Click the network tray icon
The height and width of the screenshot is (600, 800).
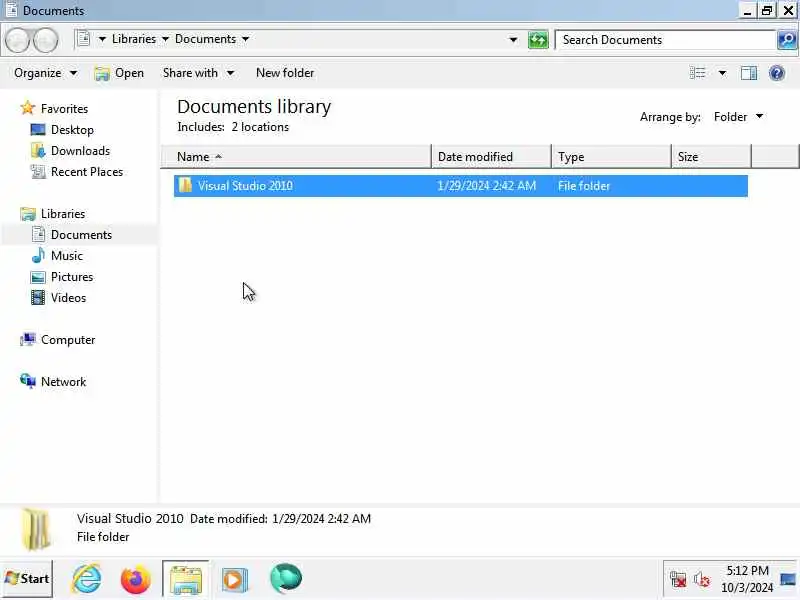click(x=678, y=580)
